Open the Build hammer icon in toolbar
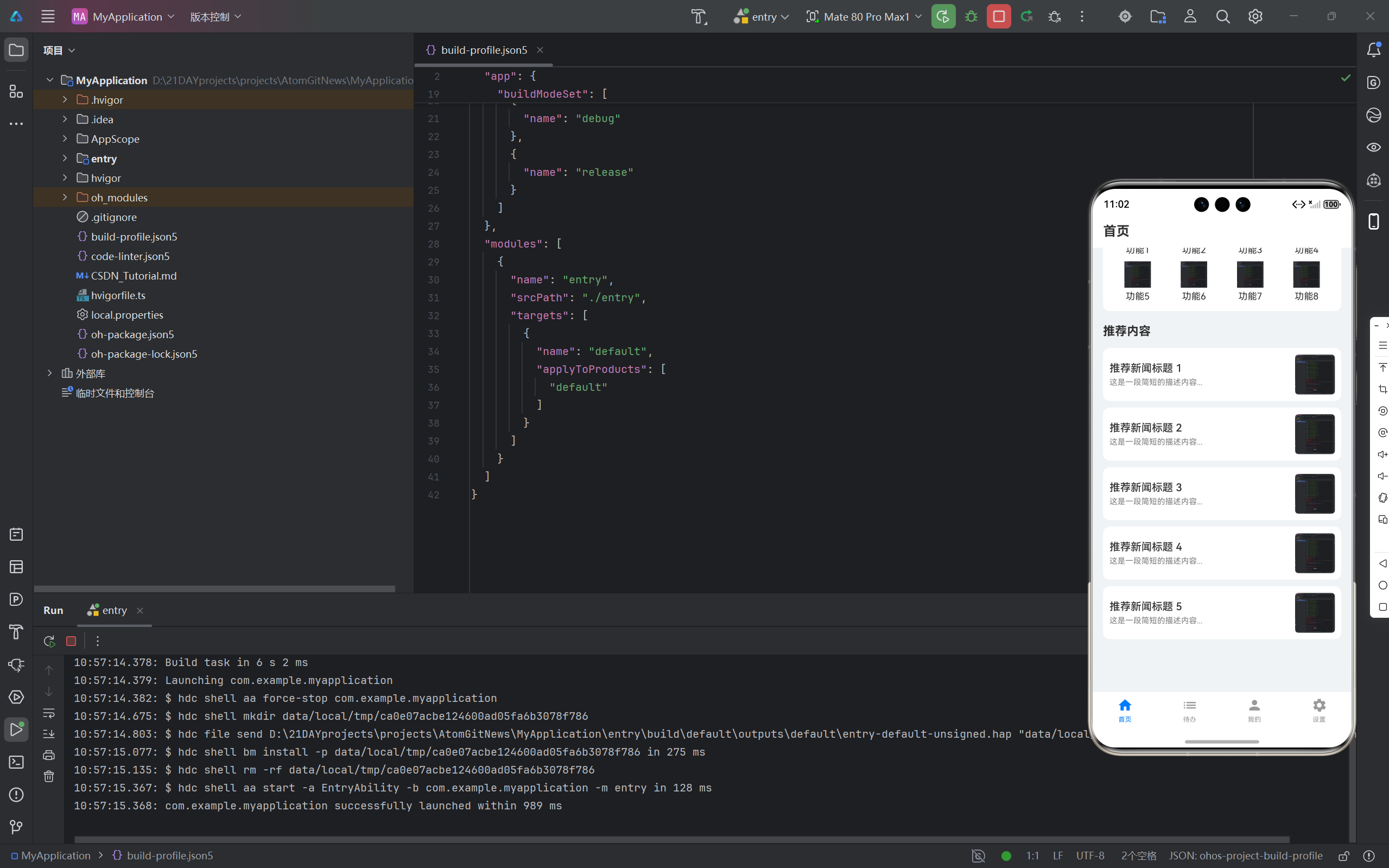Viewport: 1389px width, 868px height. tap(699, 17)
